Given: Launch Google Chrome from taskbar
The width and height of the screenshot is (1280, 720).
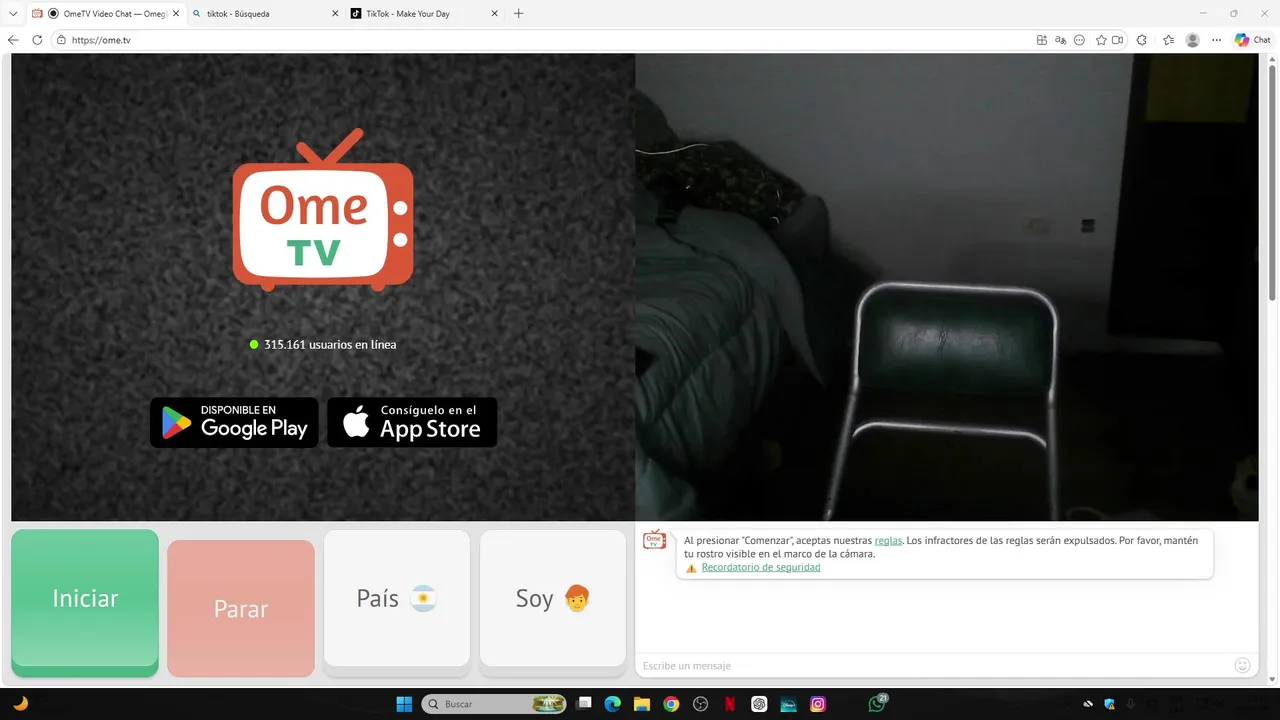Looking at the screenshot, I should click(671, 704).
